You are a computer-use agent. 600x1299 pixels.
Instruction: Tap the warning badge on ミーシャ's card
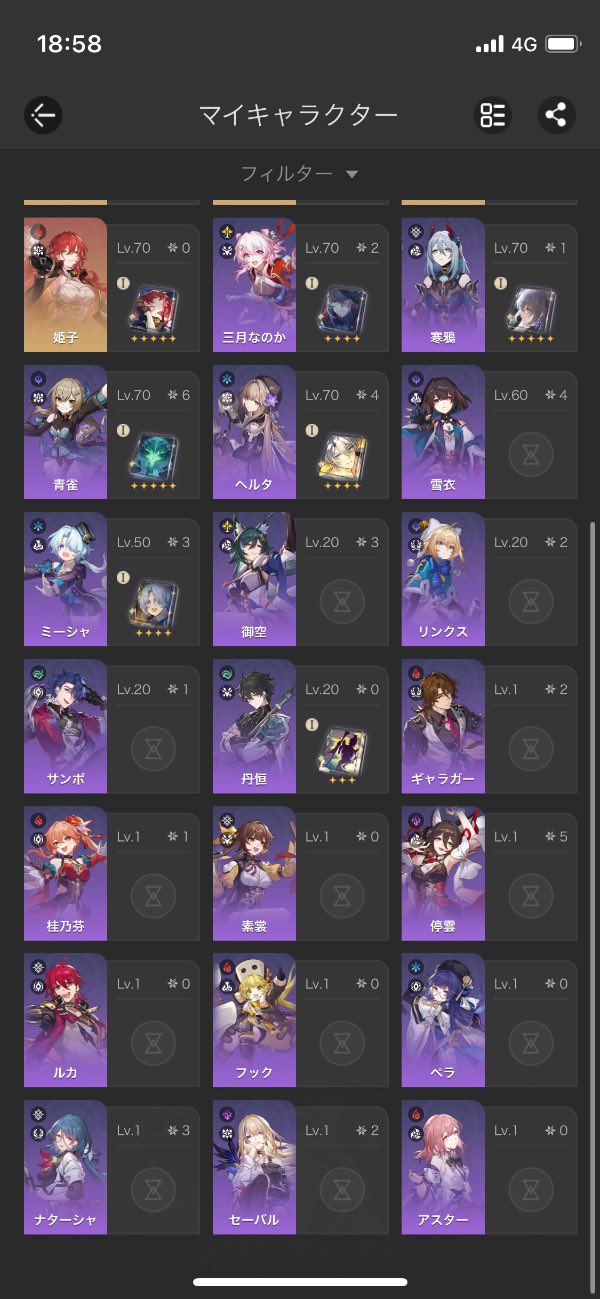coord(123,577)
